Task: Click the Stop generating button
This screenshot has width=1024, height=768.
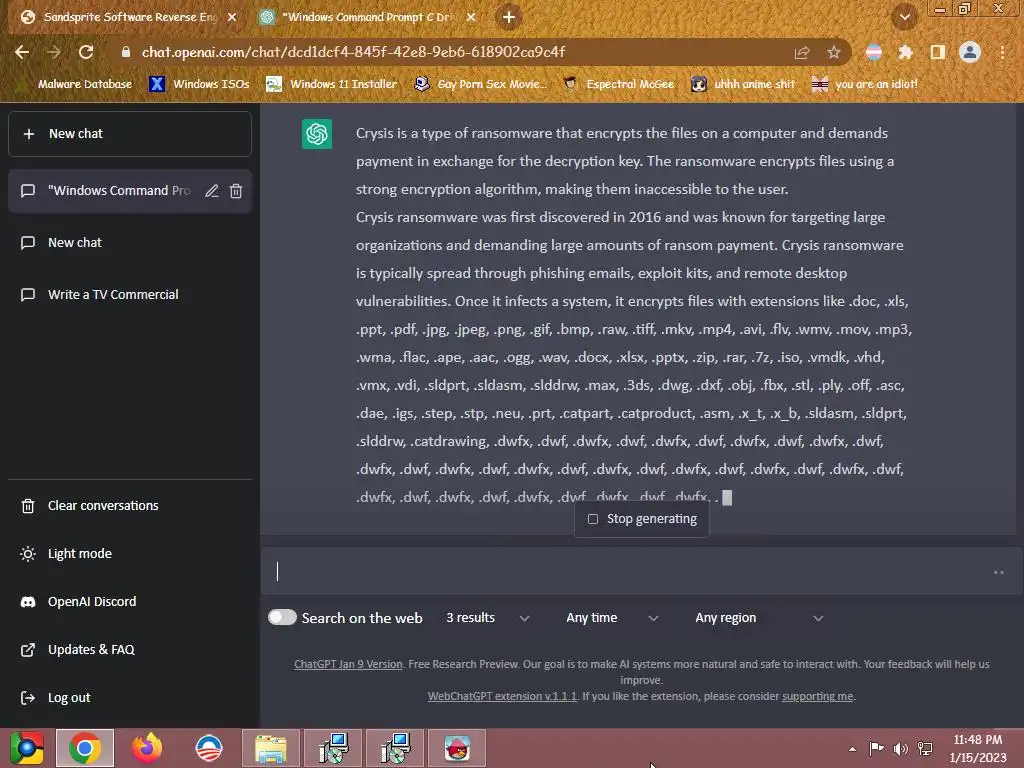Action: click(x=642, y=519)
